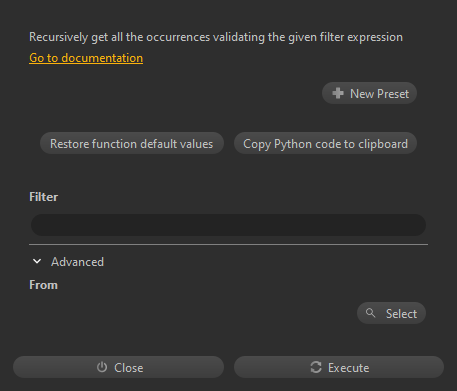457x391 pixels.
Task: Click the word Execute on the bottom button
Action: [349, 368]
